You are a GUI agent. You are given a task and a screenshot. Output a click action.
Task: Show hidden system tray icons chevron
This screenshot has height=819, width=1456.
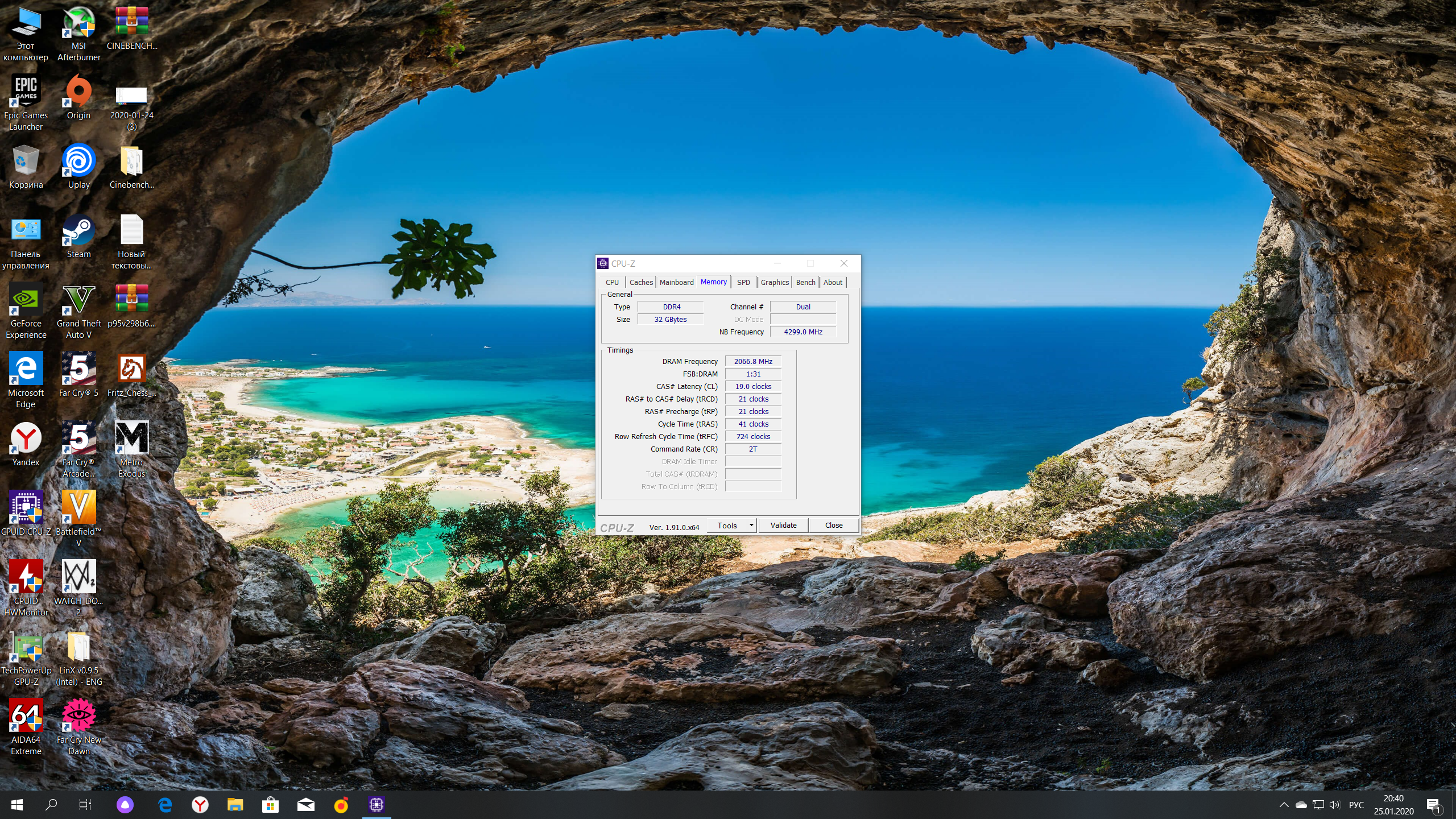point(1284,805)
